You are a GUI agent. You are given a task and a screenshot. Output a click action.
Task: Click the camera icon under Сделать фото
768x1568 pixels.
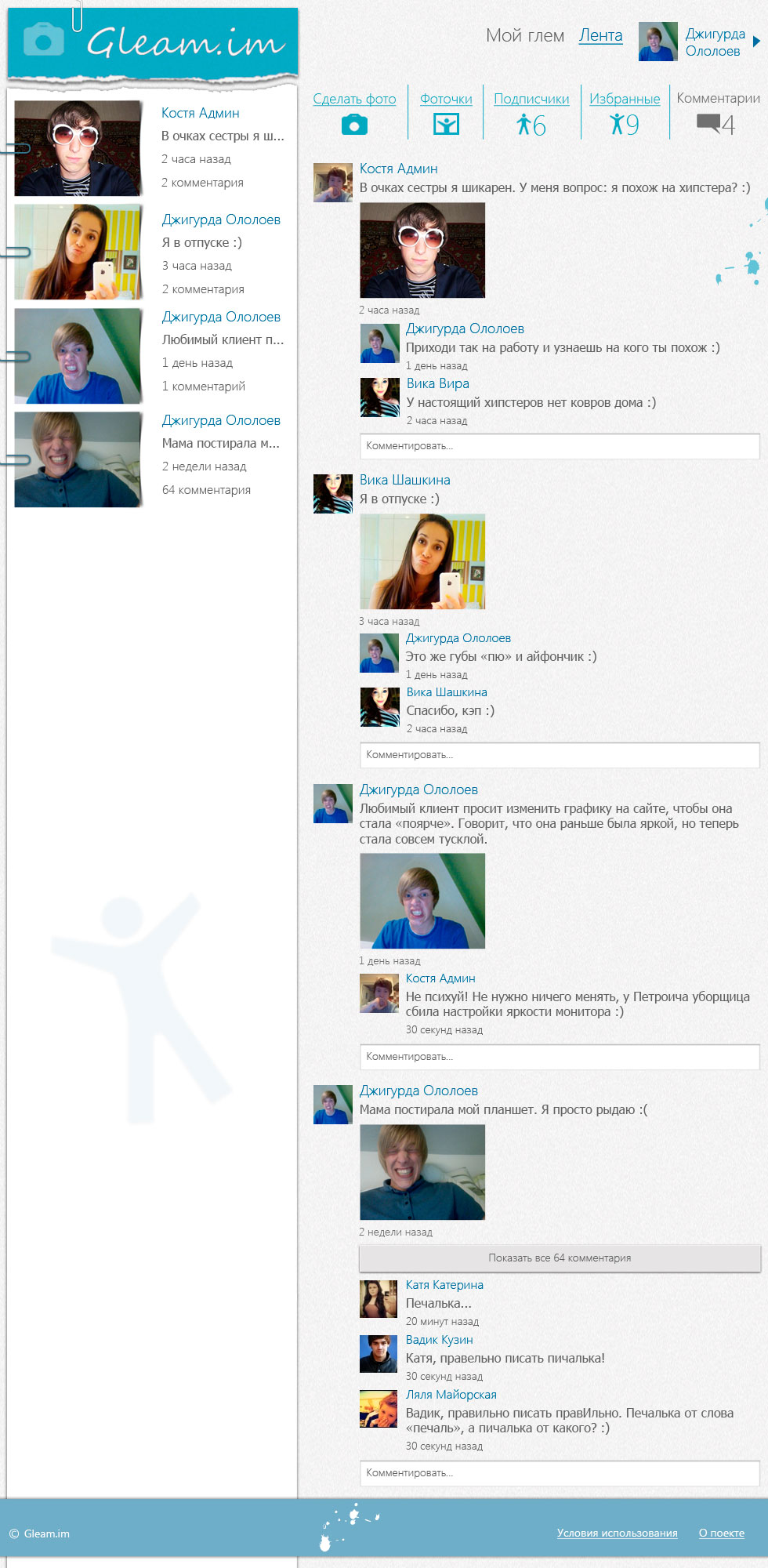pos(354,124)
